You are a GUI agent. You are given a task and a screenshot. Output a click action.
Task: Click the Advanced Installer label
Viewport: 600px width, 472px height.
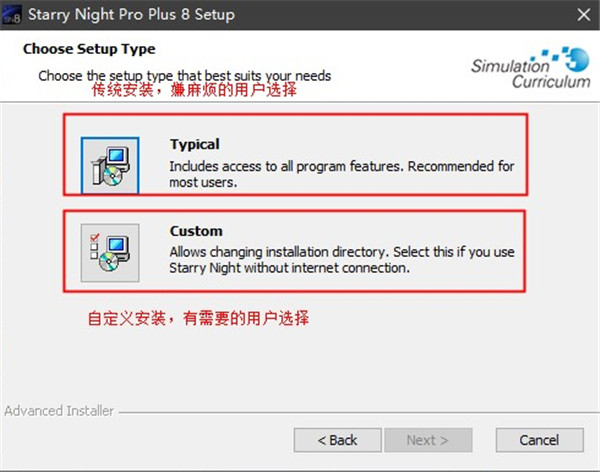59,411
